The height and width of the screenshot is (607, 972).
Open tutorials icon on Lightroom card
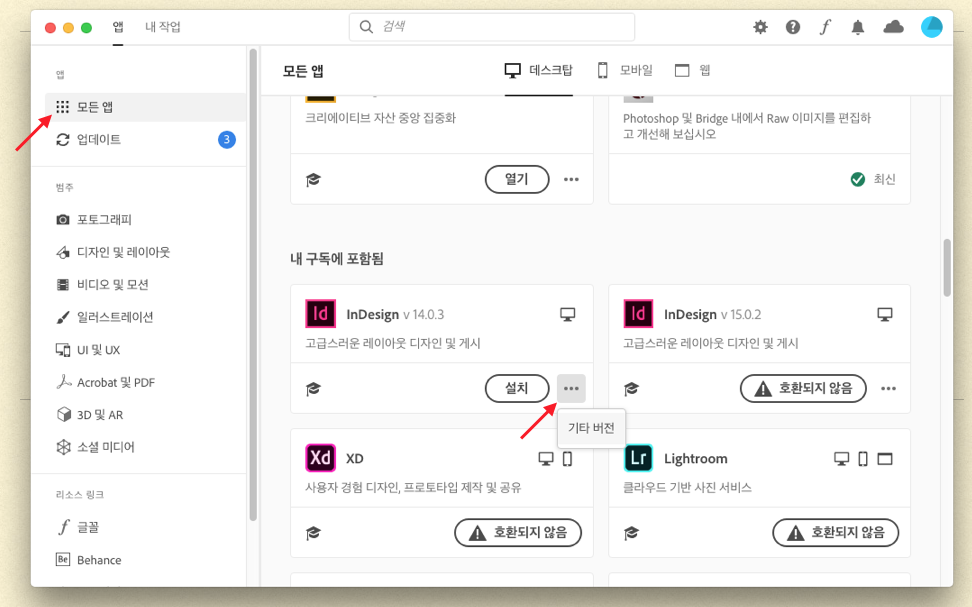coord(632,533)
